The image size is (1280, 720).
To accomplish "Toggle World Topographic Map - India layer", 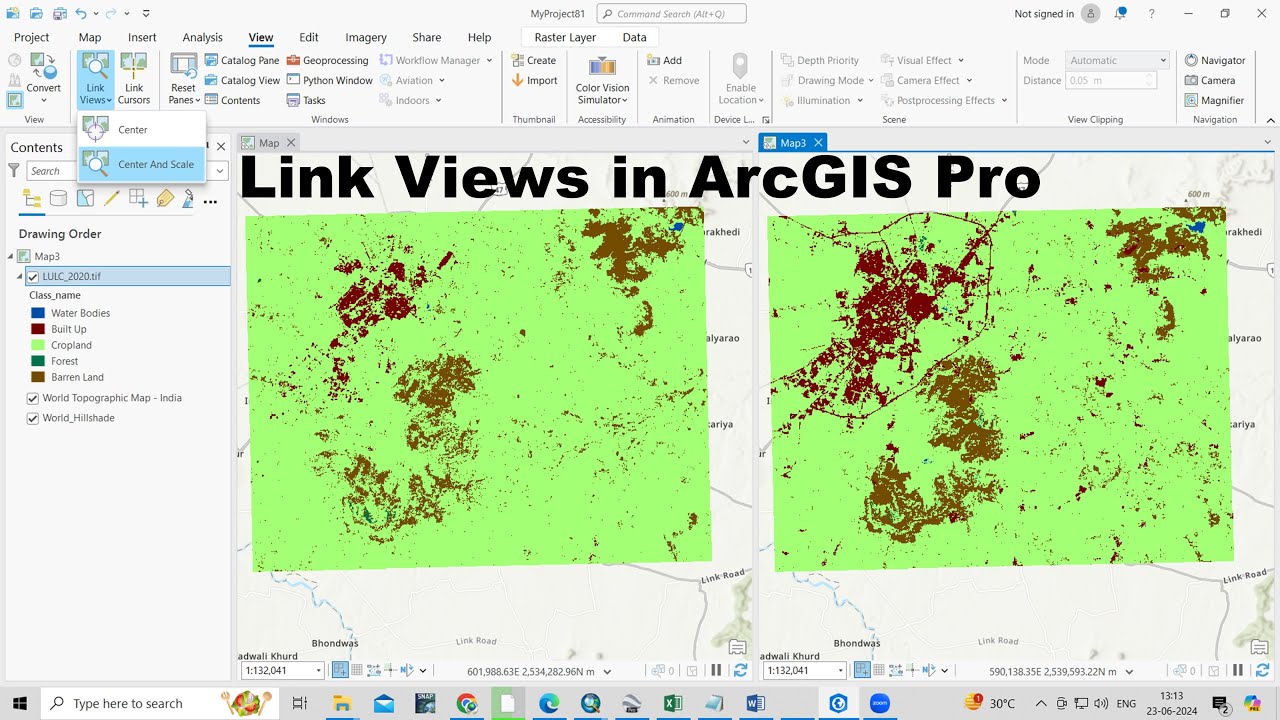I will tap(33, 398).
